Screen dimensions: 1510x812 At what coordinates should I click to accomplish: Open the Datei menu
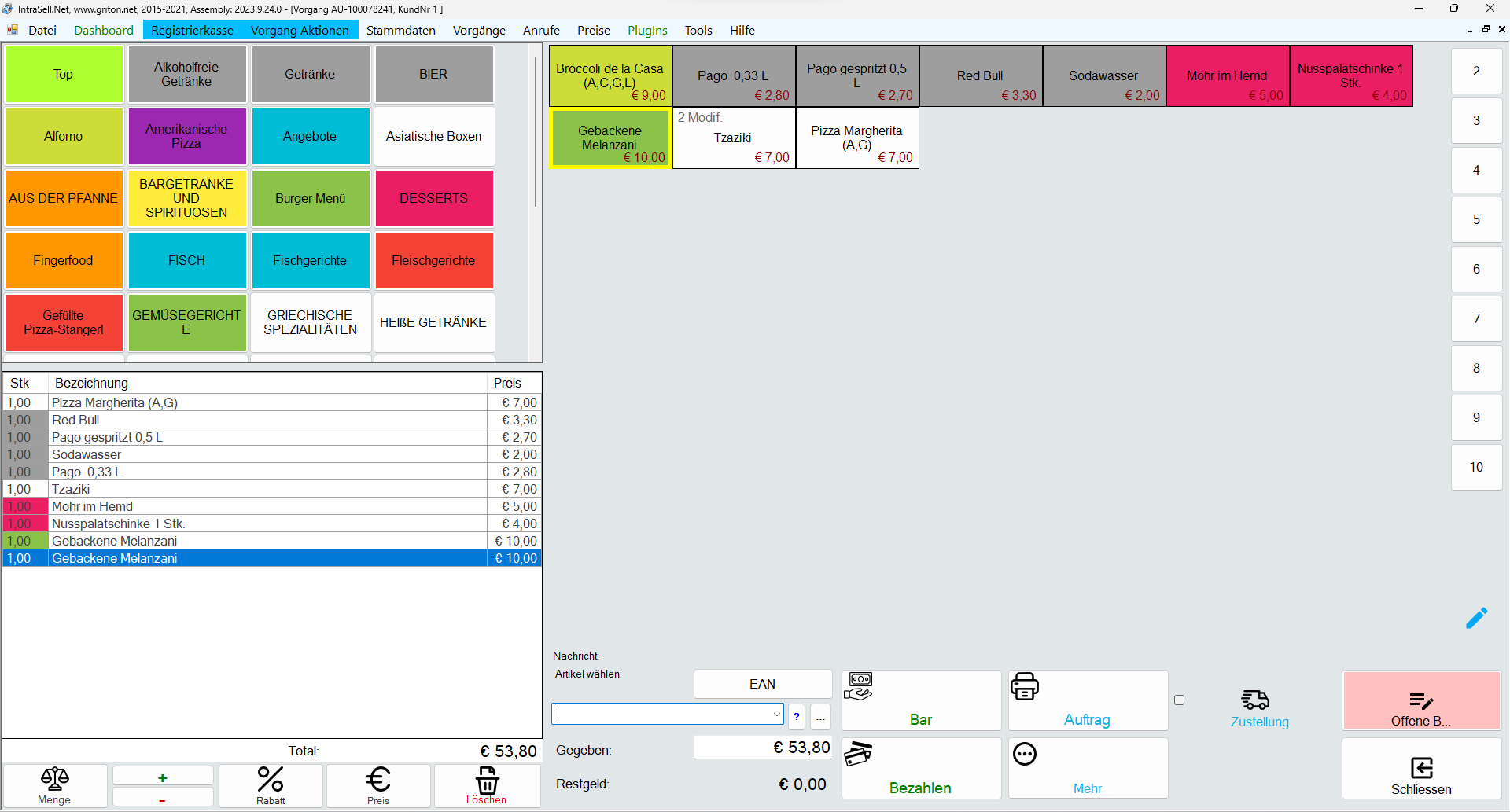click(x=42, y=30)
